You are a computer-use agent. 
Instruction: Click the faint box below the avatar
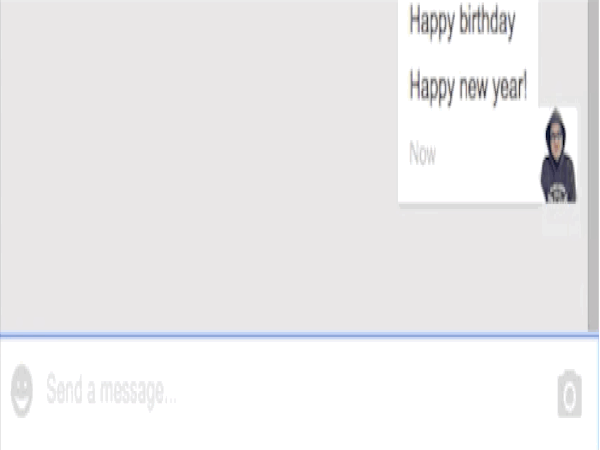(561, 220)
